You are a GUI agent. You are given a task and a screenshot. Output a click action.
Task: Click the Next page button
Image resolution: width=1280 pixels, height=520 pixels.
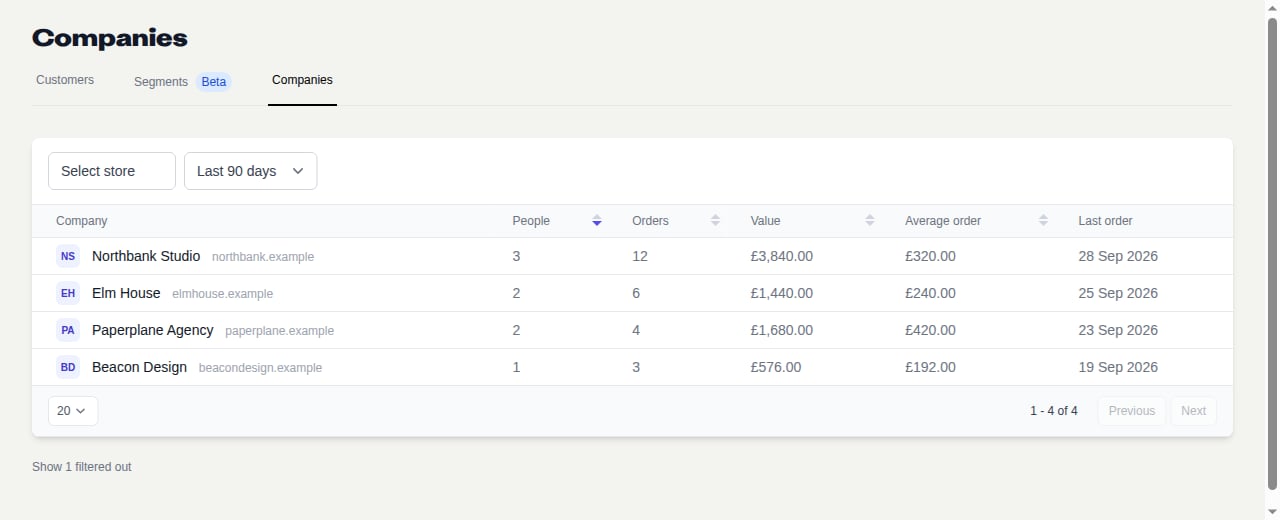pyautogui.click(x=1194, y=411)
